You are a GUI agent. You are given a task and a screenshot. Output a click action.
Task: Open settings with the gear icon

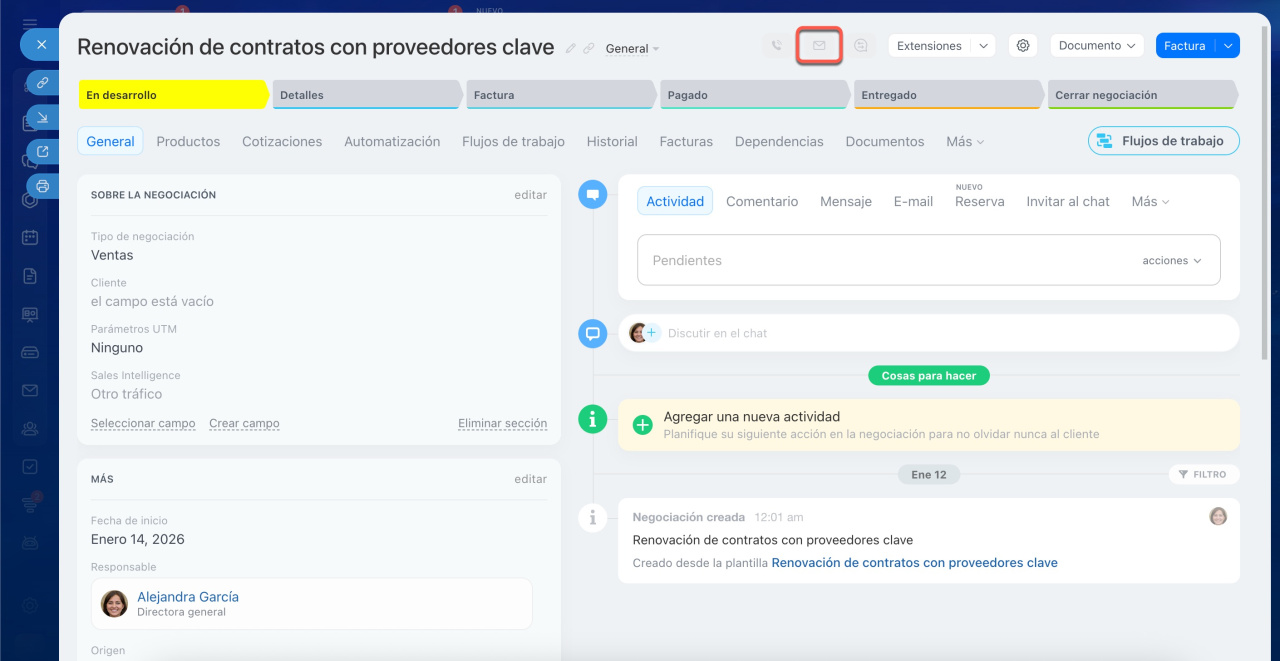1022,46
